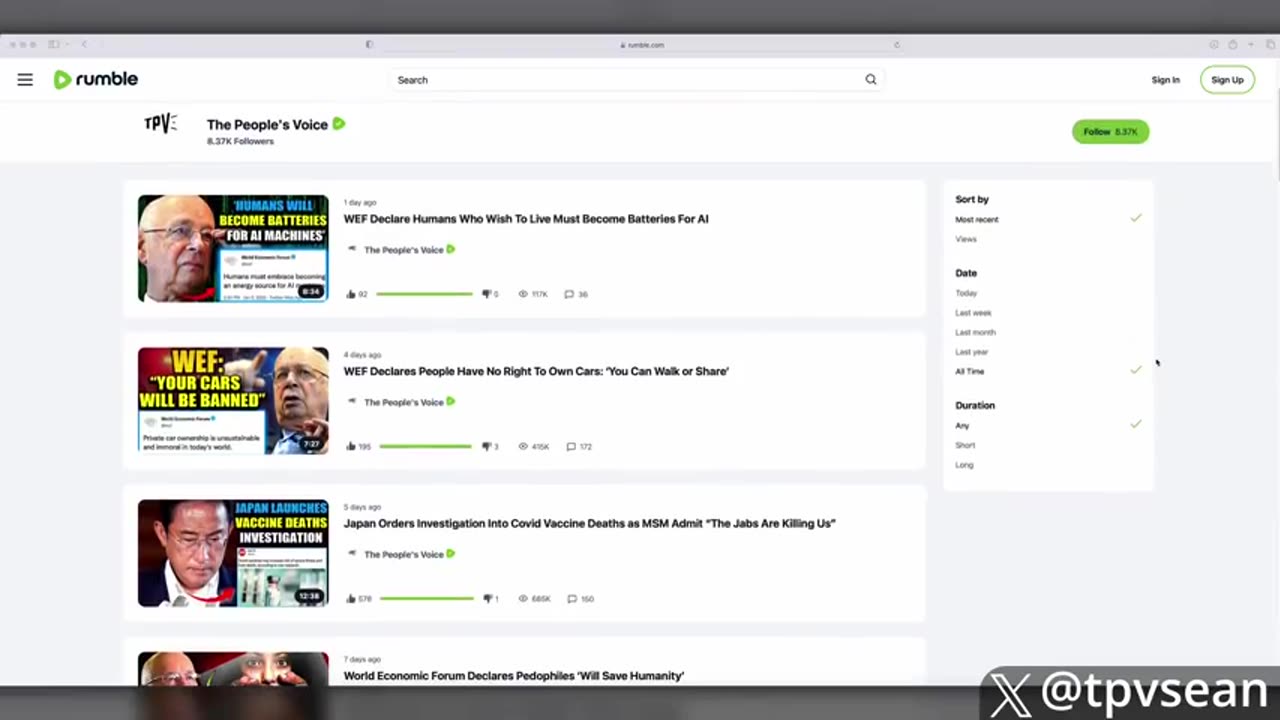This screenshot has height=720, width=1280.
Task: Click thumbs-up icon on Own Cars video
Action: tap(350, 446)
